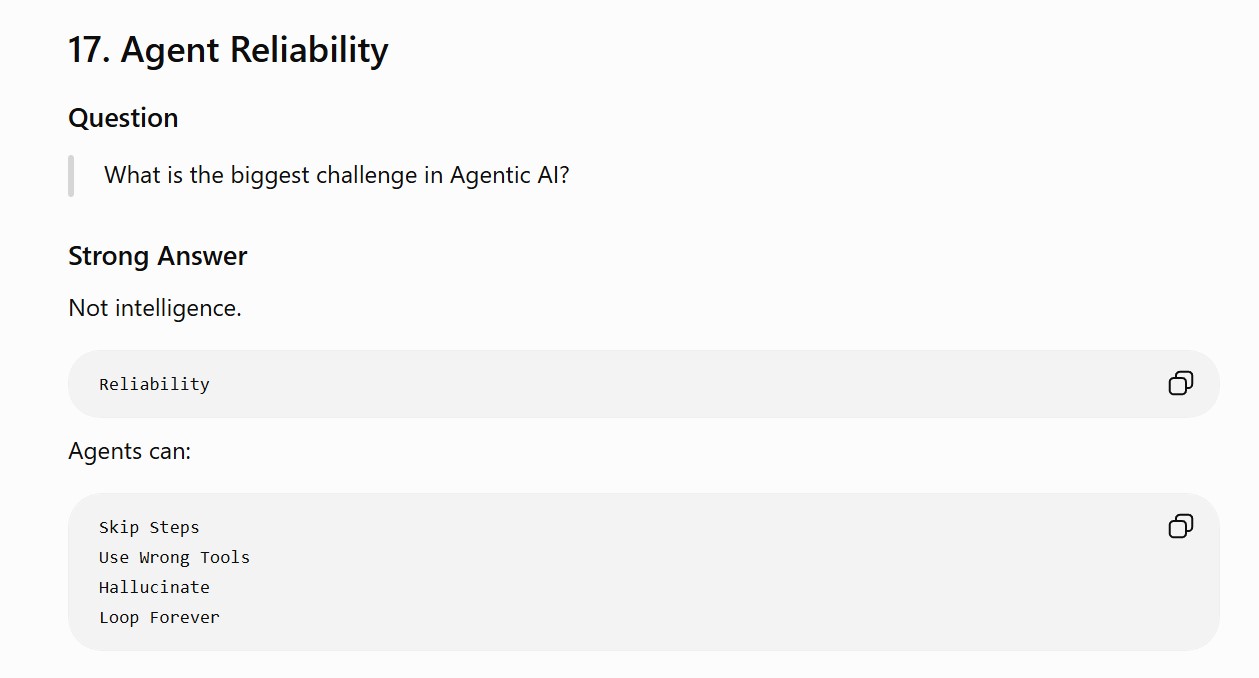
Task: Select the "Strong Answer" subheading
Action: click(x=158, y=256)
